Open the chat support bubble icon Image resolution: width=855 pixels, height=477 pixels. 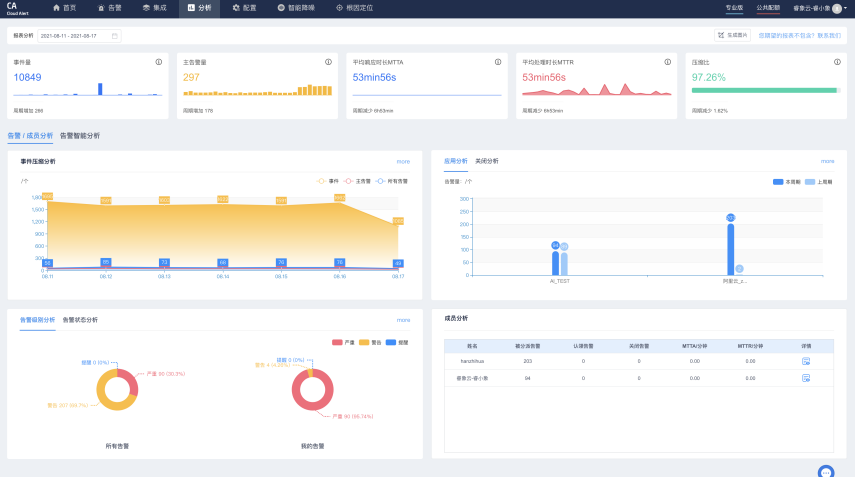826,472
